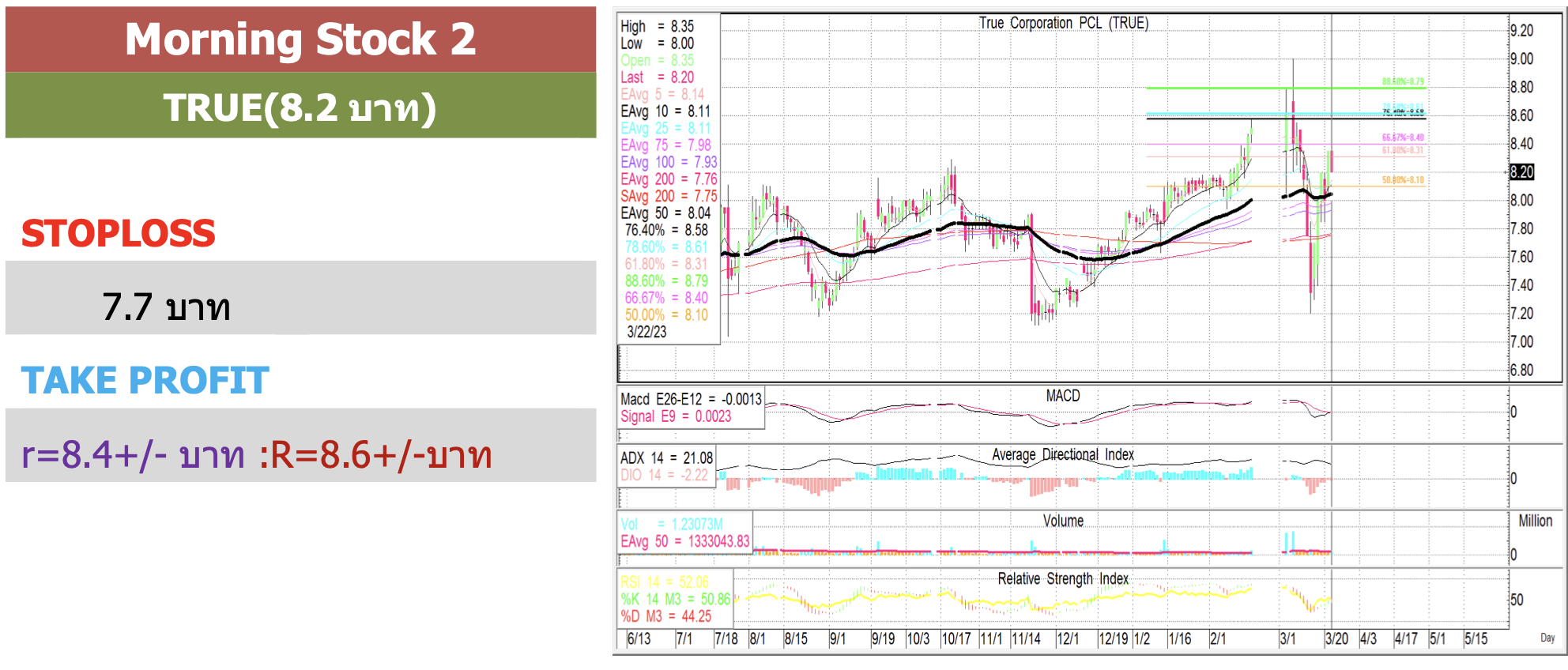Click the Day timeframe label
1568x670 pixels.
click(x=1547, y=638)
